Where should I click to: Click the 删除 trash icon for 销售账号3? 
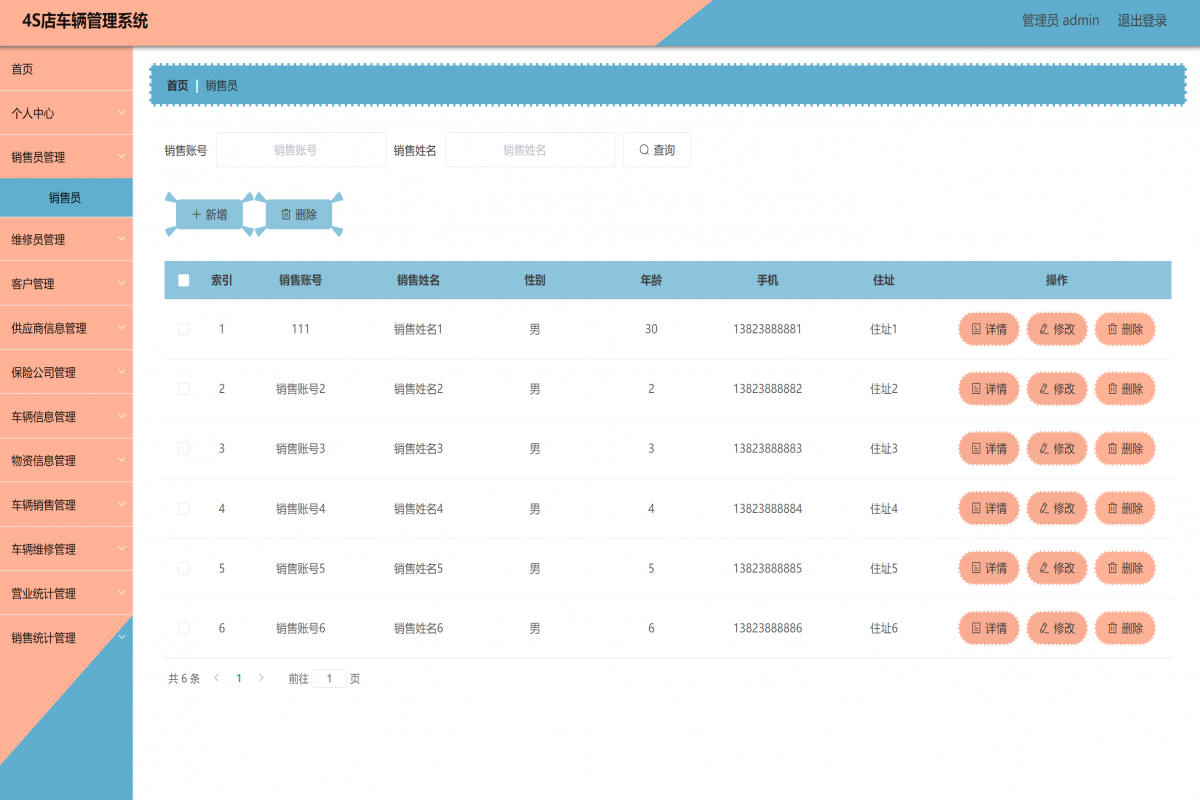(1112, 449)
